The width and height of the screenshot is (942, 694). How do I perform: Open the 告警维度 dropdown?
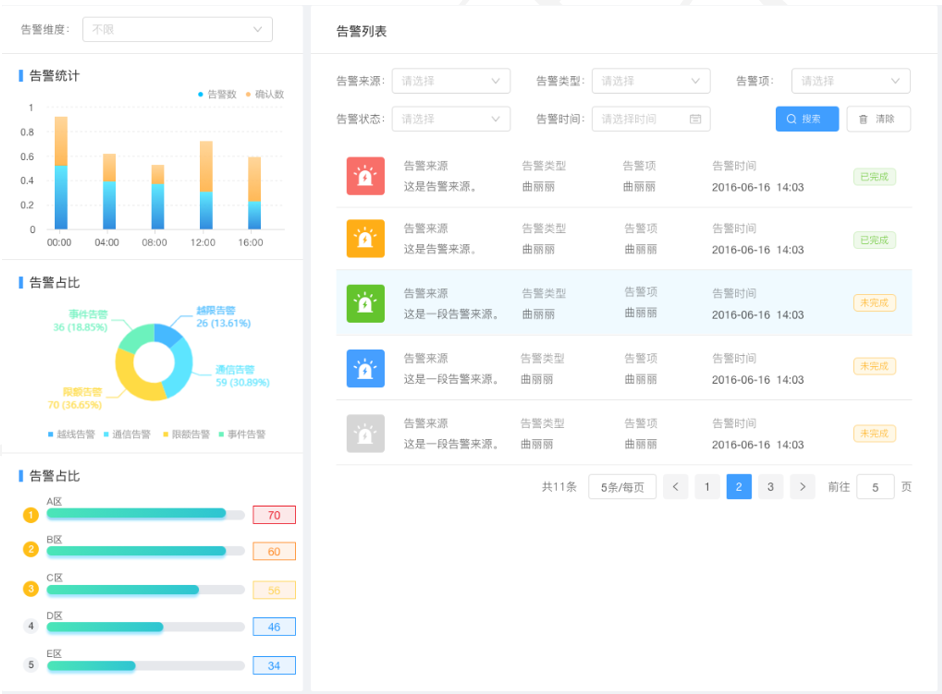pyautogui.click(x=177, y=30)
